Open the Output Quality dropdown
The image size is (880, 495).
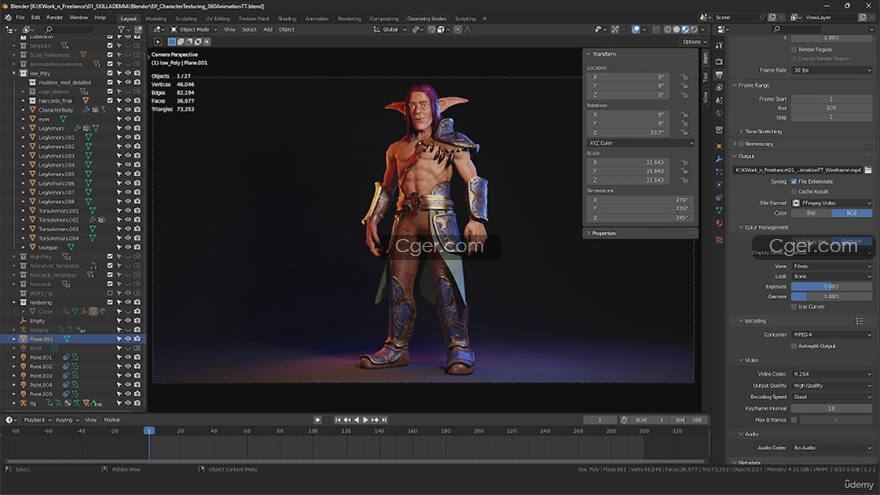(x=832, y=386)
